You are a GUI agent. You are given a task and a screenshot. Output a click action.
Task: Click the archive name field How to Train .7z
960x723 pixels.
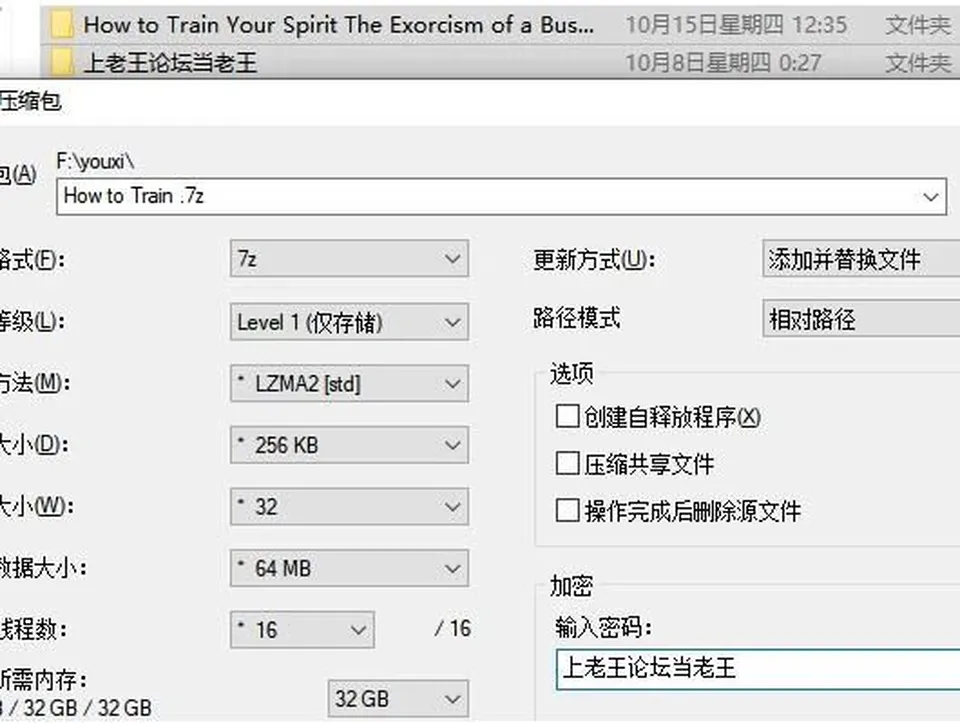501,197
